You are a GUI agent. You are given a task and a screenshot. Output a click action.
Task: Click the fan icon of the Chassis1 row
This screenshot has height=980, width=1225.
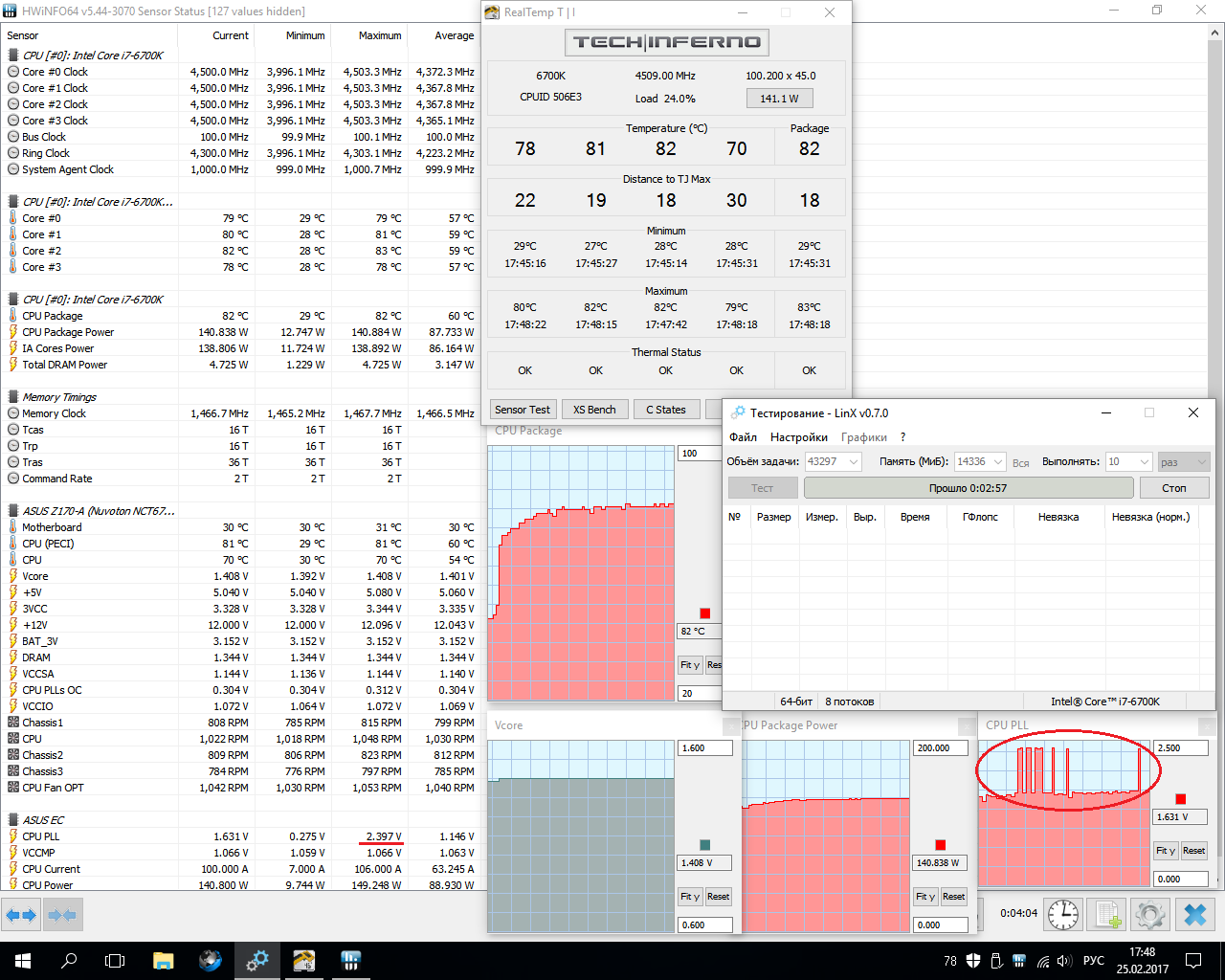(13, 723)
